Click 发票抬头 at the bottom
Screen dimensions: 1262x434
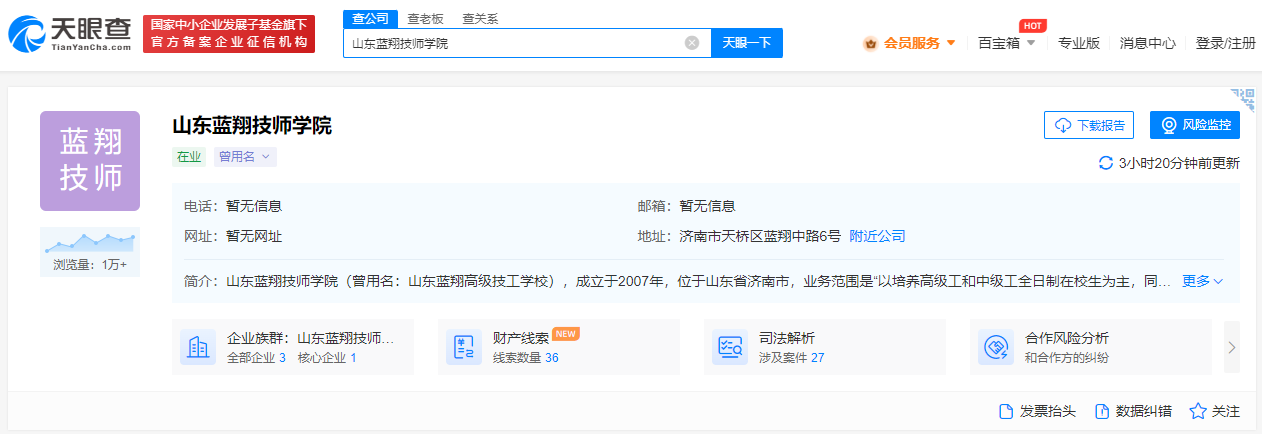click(1038, 411)
